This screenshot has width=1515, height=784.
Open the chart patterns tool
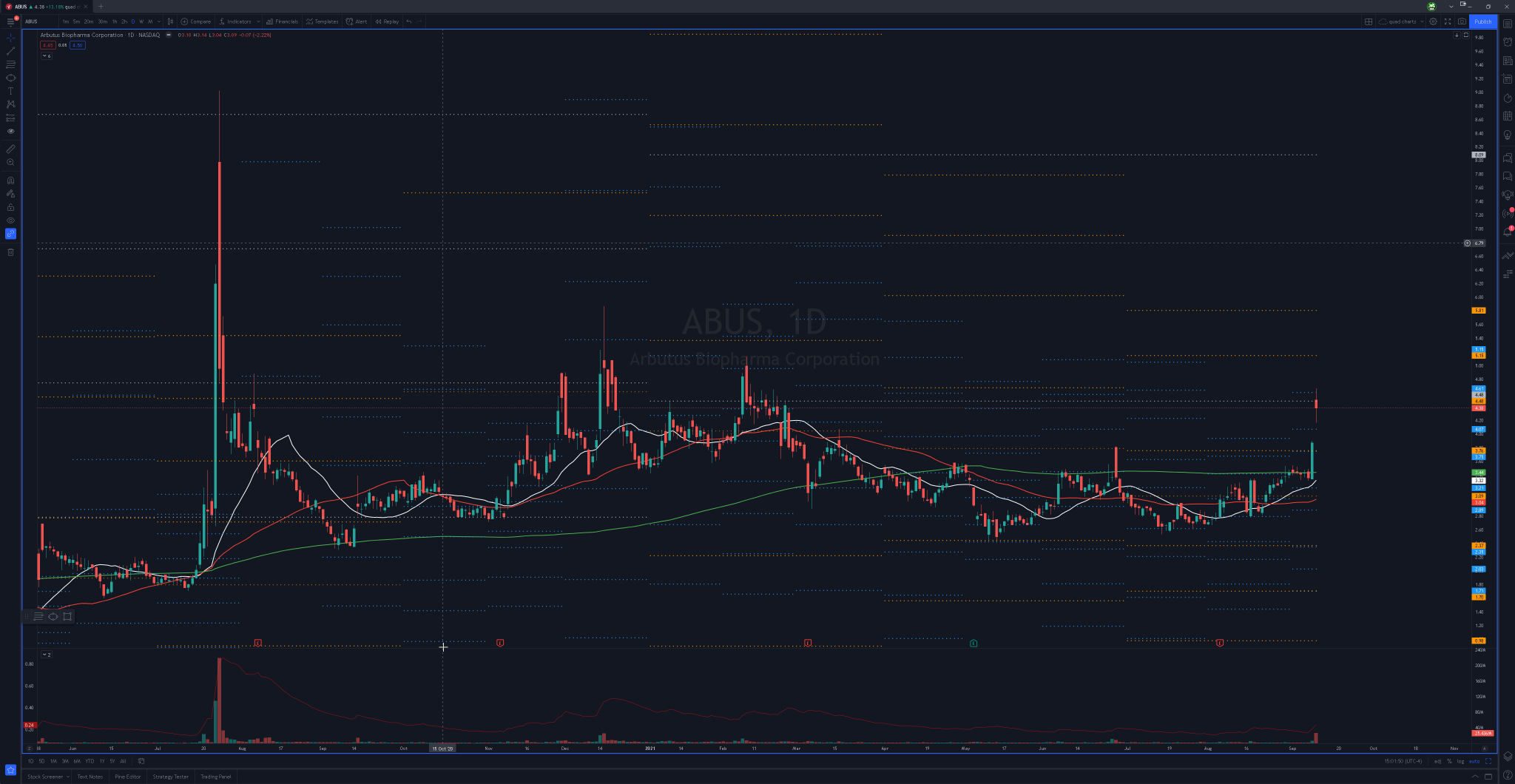click(10, 104)
